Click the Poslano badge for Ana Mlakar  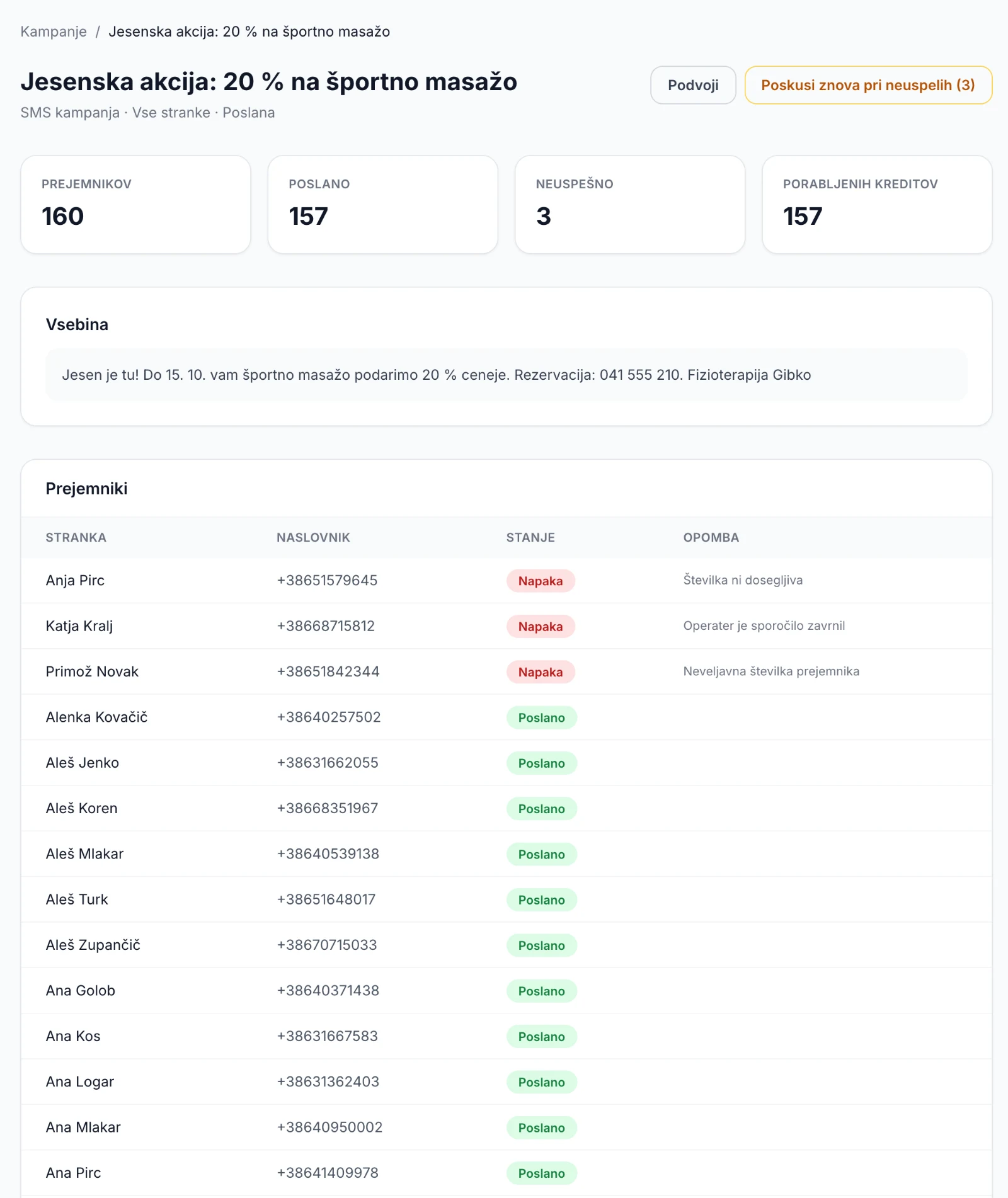(542, 1128)
